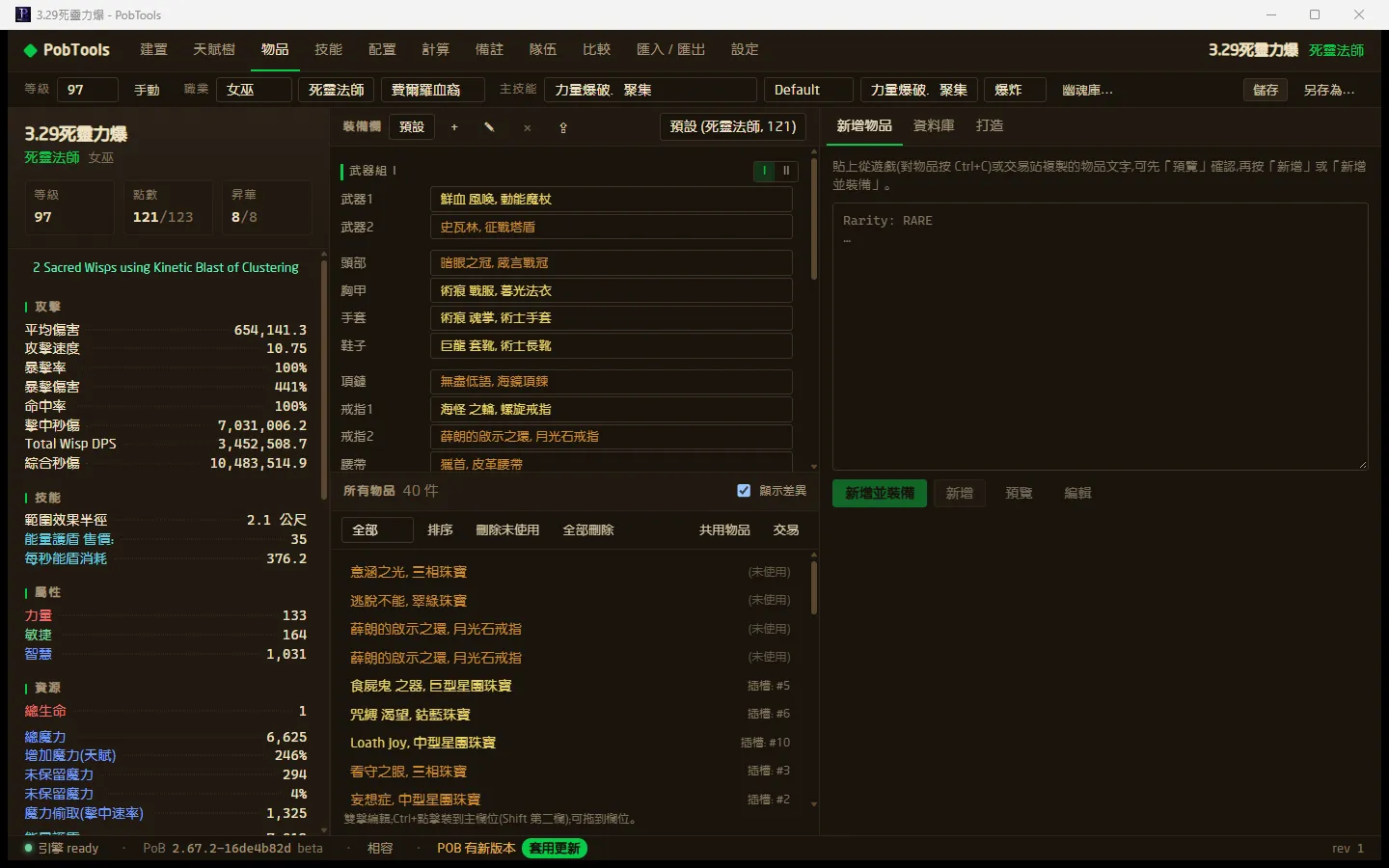The width and height of the screenshot is (1389, 868).
Task: Switch to the 配置 tab
Action: coord(382,50)
